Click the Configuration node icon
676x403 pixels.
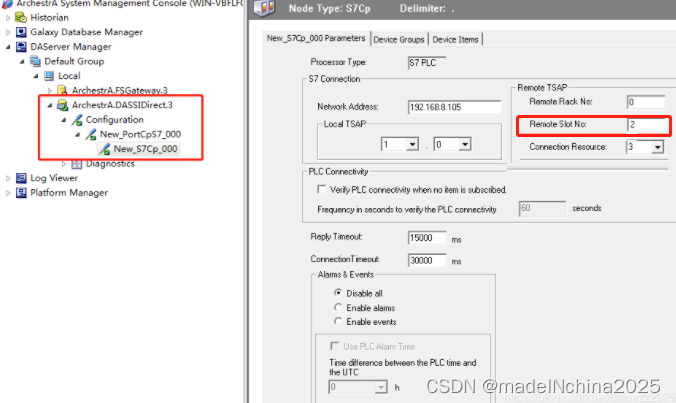coord(77,120)
